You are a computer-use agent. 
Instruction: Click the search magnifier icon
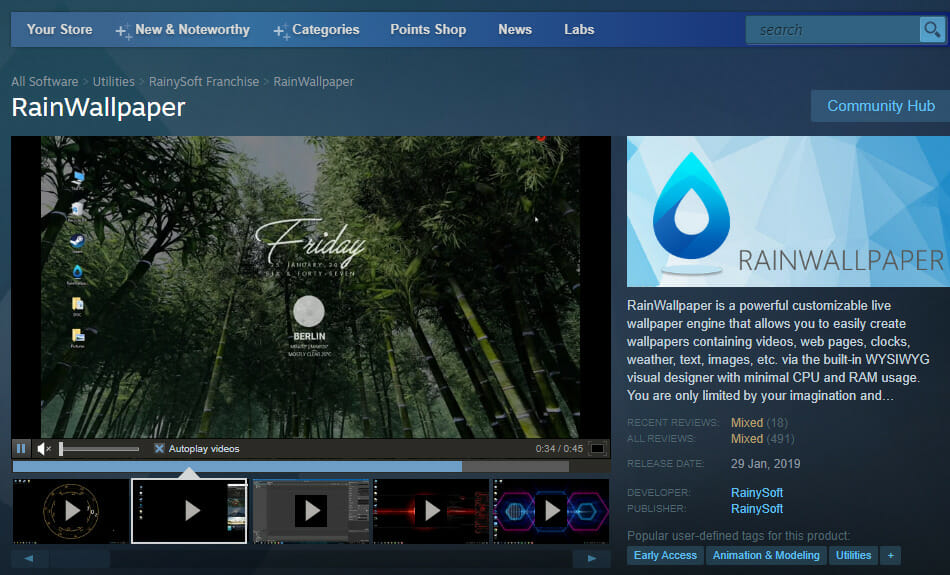(x=930, y=30)
